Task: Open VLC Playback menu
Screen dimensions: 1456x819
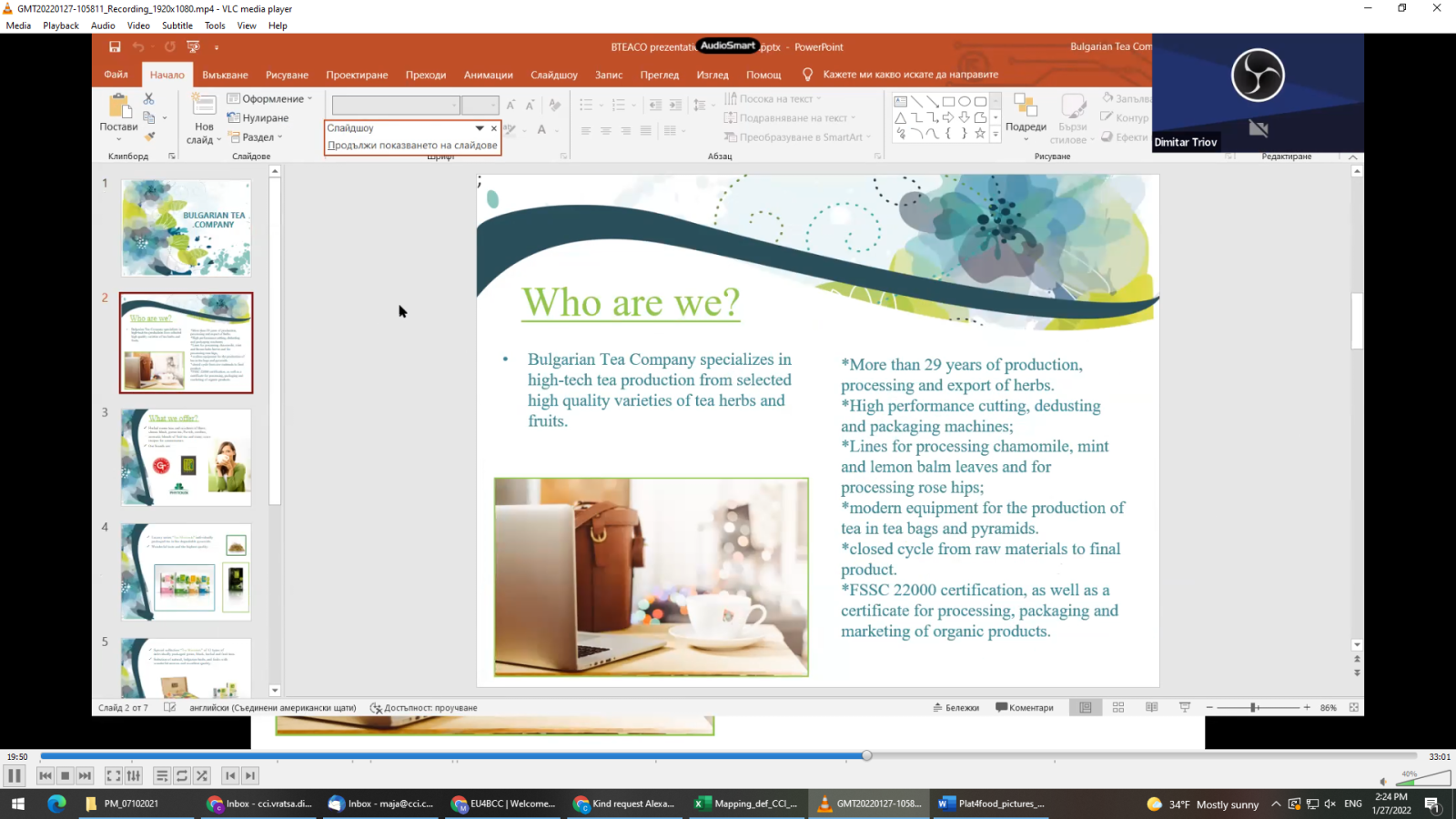Action: pyautogui.click(x=61, y=25)
